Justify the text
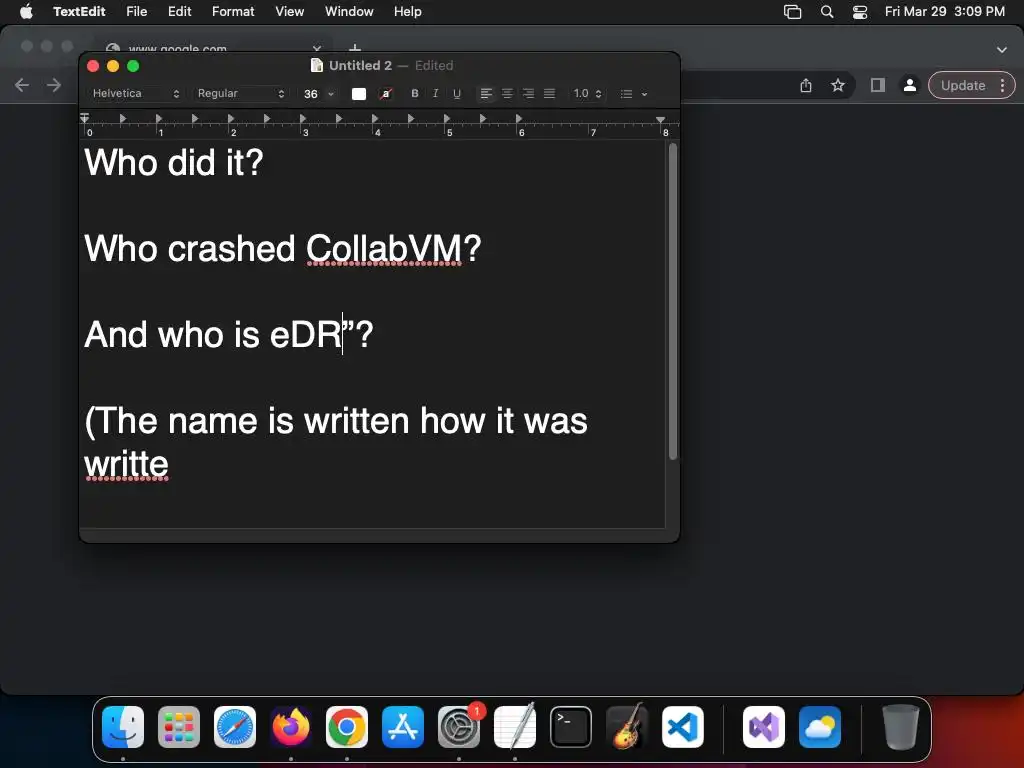The height and width of the screenshot is (768, 1024). (549, 93)
